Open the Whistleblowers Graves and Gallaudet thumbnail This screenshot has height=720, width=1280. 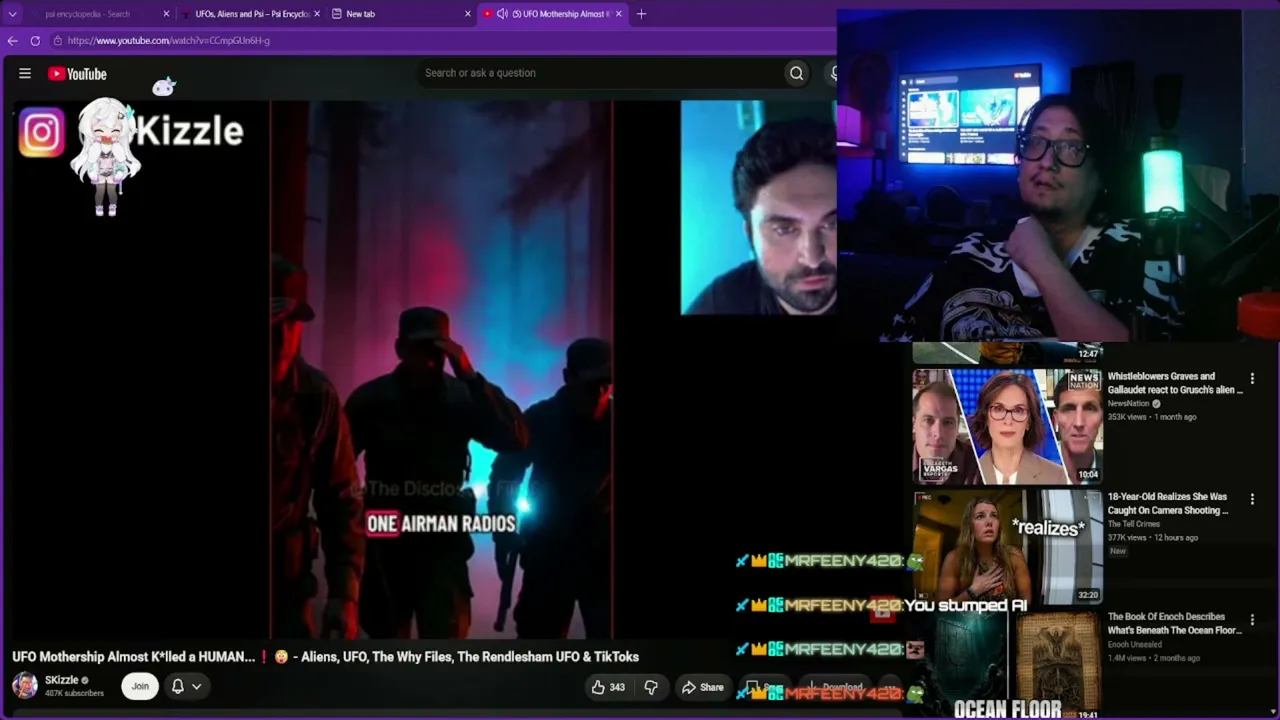click(x=1007, y=427)
